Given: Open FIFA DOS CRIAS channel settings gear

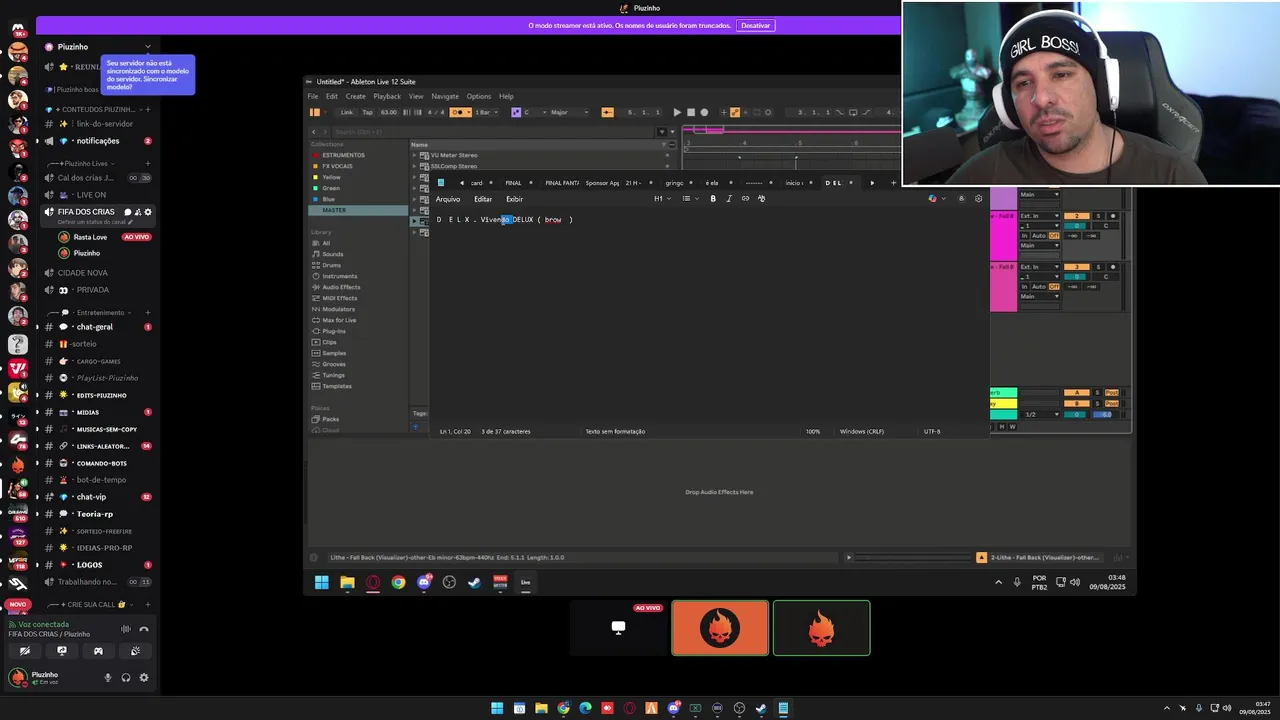Looking at the screenshot, I should click(x=148, y=212).
